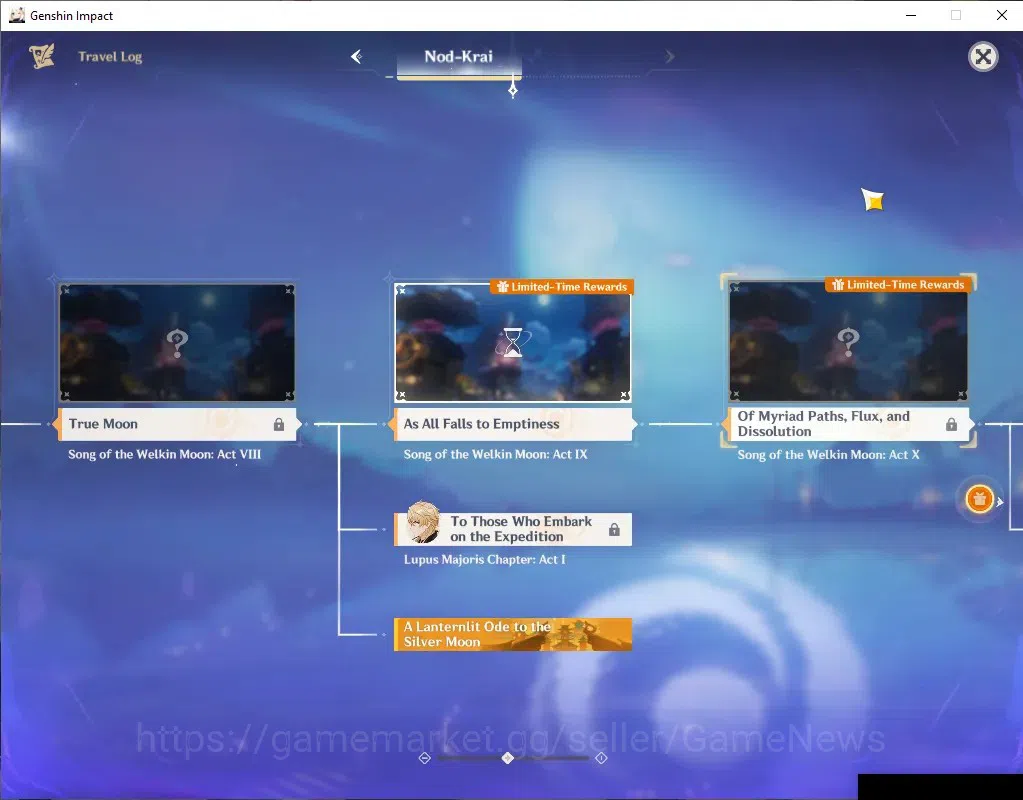Select the As All Falls to Emptiness label
The width and height of the screenshot is (1023, 800).
tap(513, 424)
